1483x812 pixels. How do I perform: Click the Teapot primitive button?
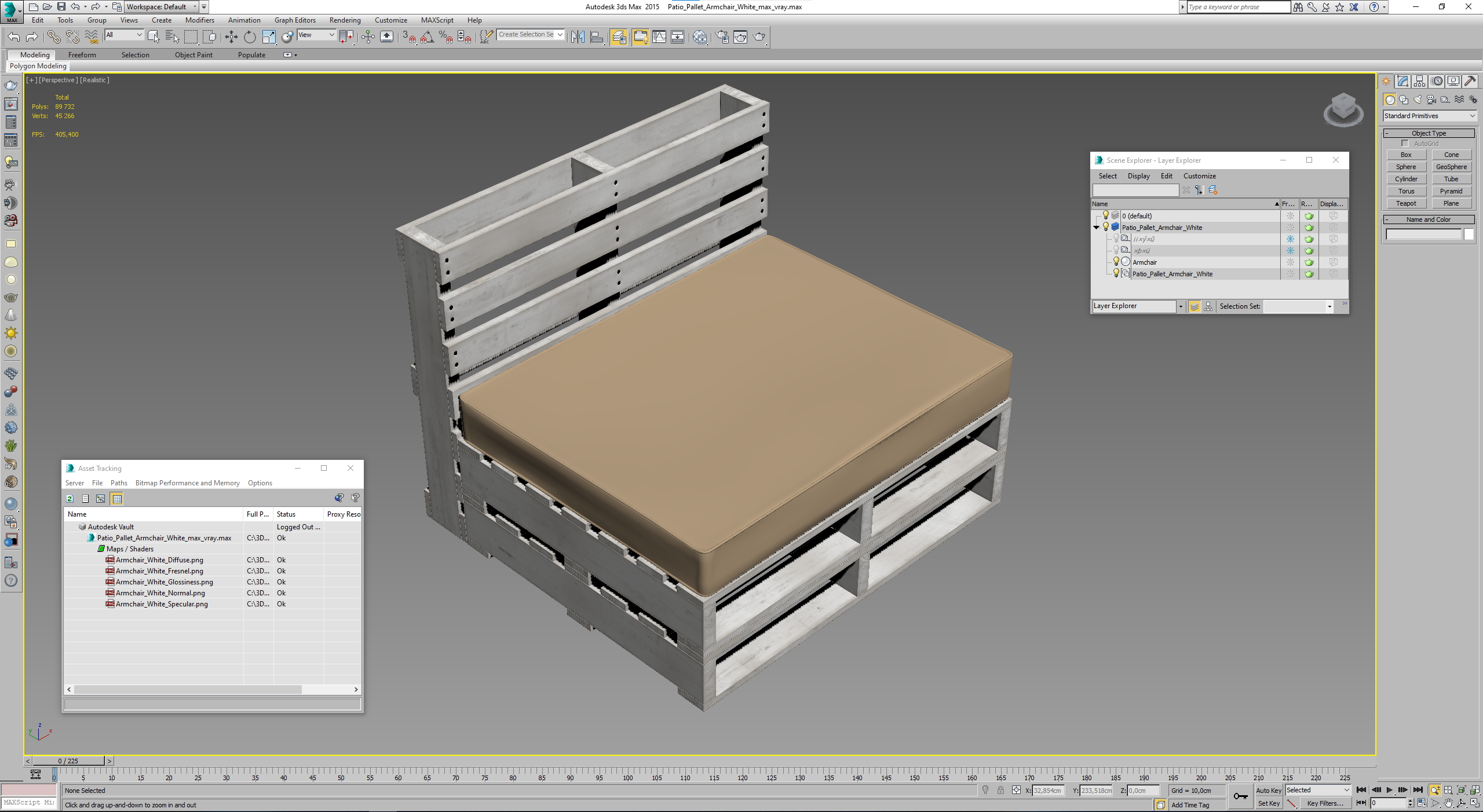tap(1406, 203)
